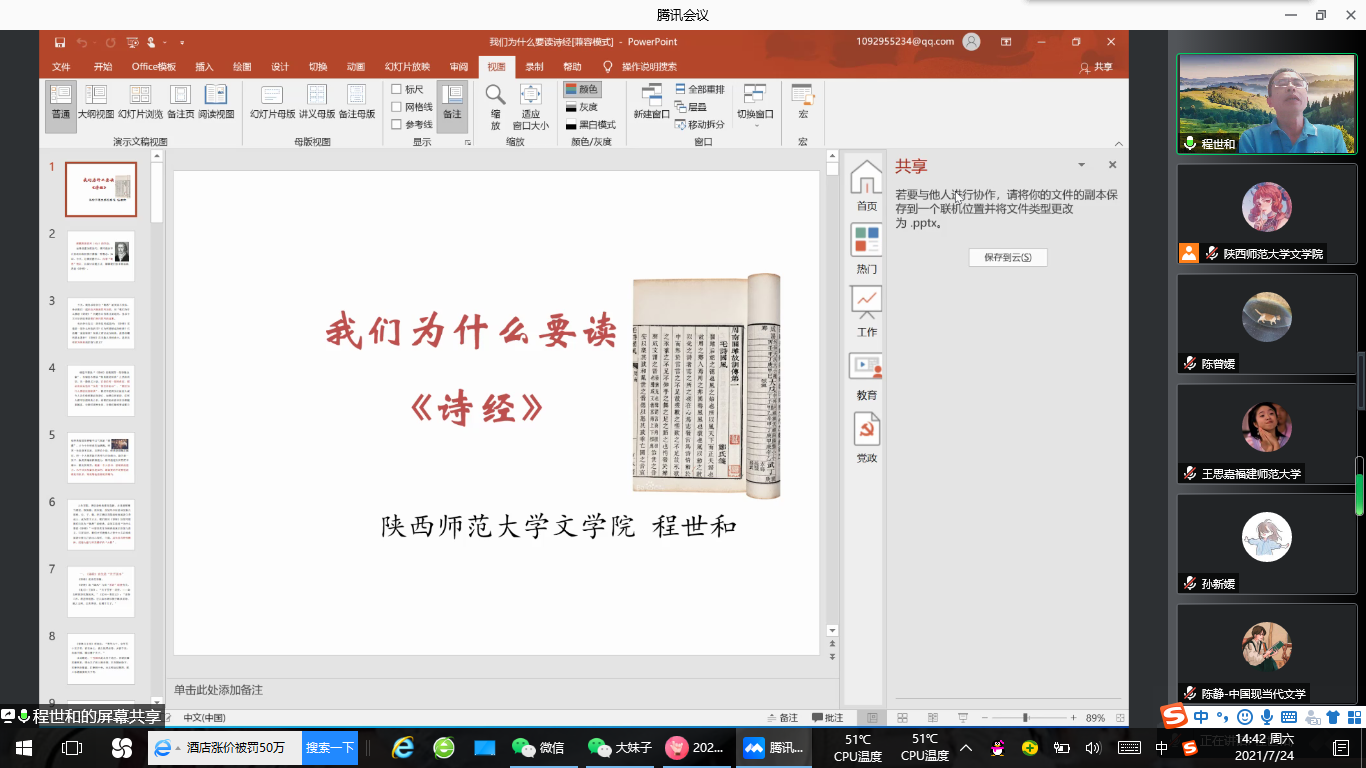Viewport: 1366px width, 768px height.
Task: Open the Share pane options dropdown arrow
Action: [x=1081, y=165]
